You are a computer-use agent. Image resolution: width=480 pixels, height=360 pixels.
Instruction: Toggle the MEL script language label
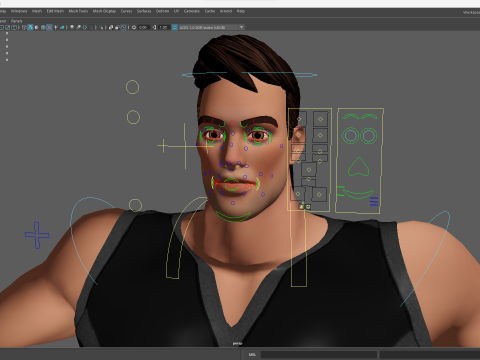pyautogui.click(x=252, y=355)
